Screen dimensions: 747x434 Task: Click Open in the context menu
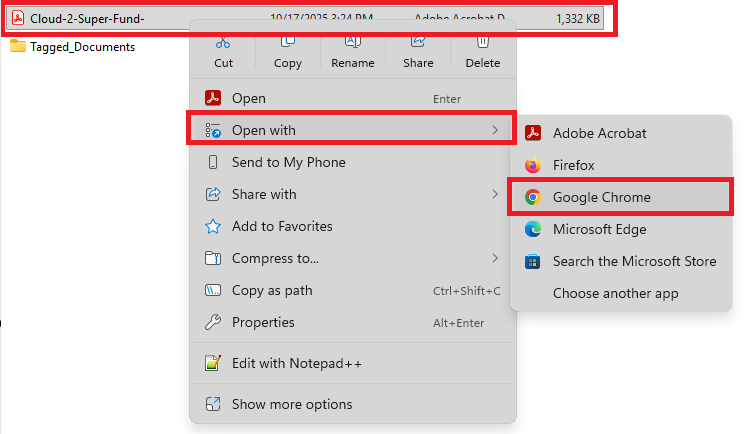tap(249, 98)
